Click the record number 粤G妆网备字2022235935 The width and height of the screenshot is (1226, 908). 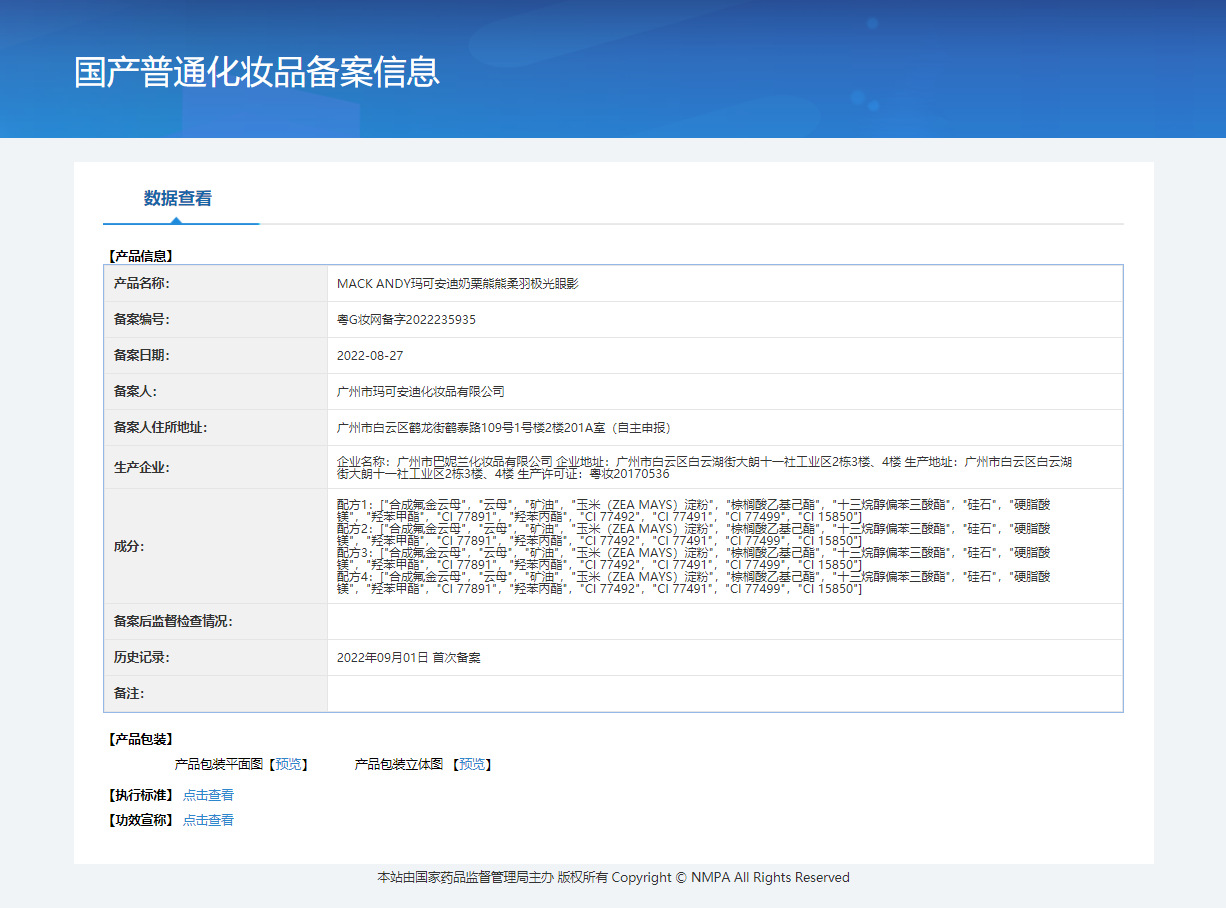point(406,319)
